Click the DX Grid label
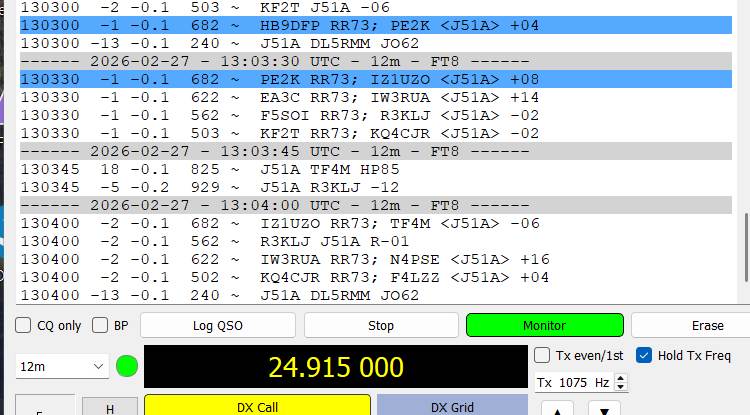Viewport: 750px width, 415px height. (452, 406)
